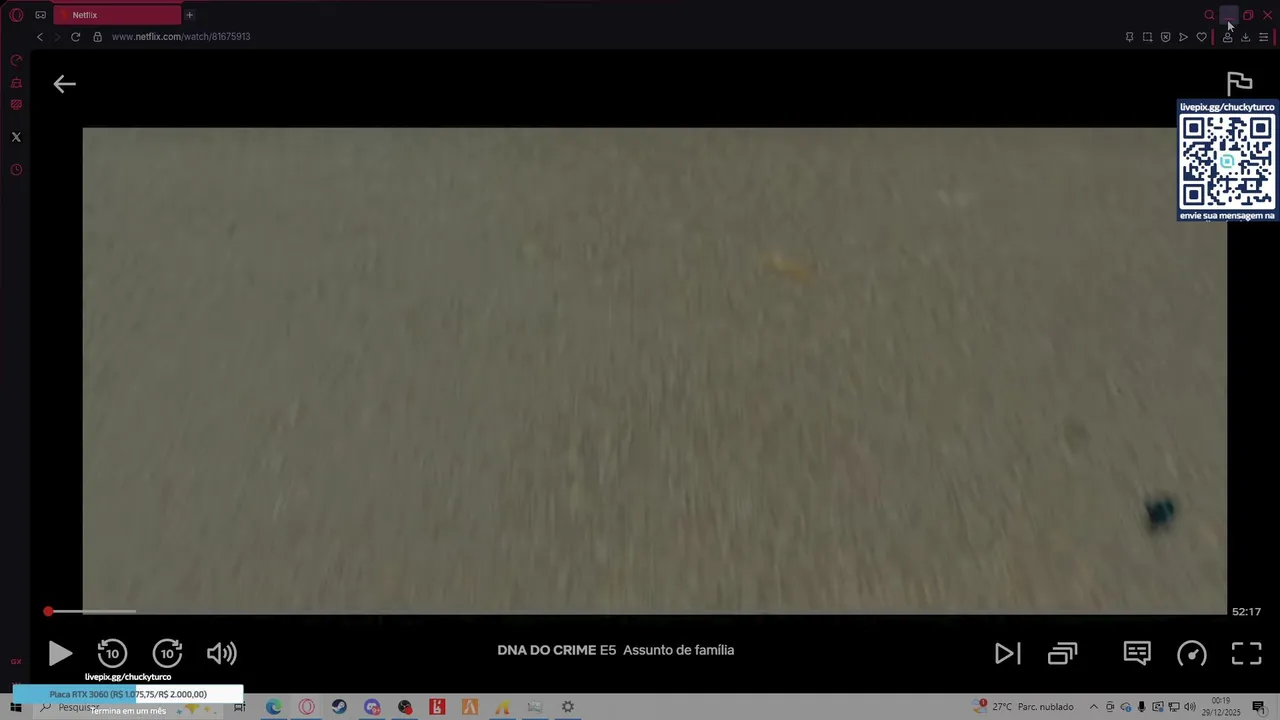Open Discord from the taskbar
This screenshot has width=1280, height=720.
click(x=372, y=707)
